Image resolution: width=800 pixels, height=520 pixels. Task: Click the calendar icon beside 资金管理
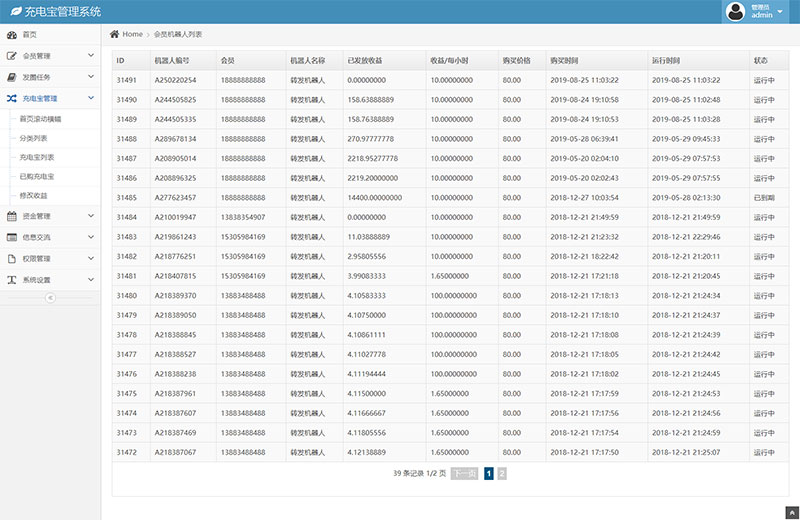pos(11,216)
